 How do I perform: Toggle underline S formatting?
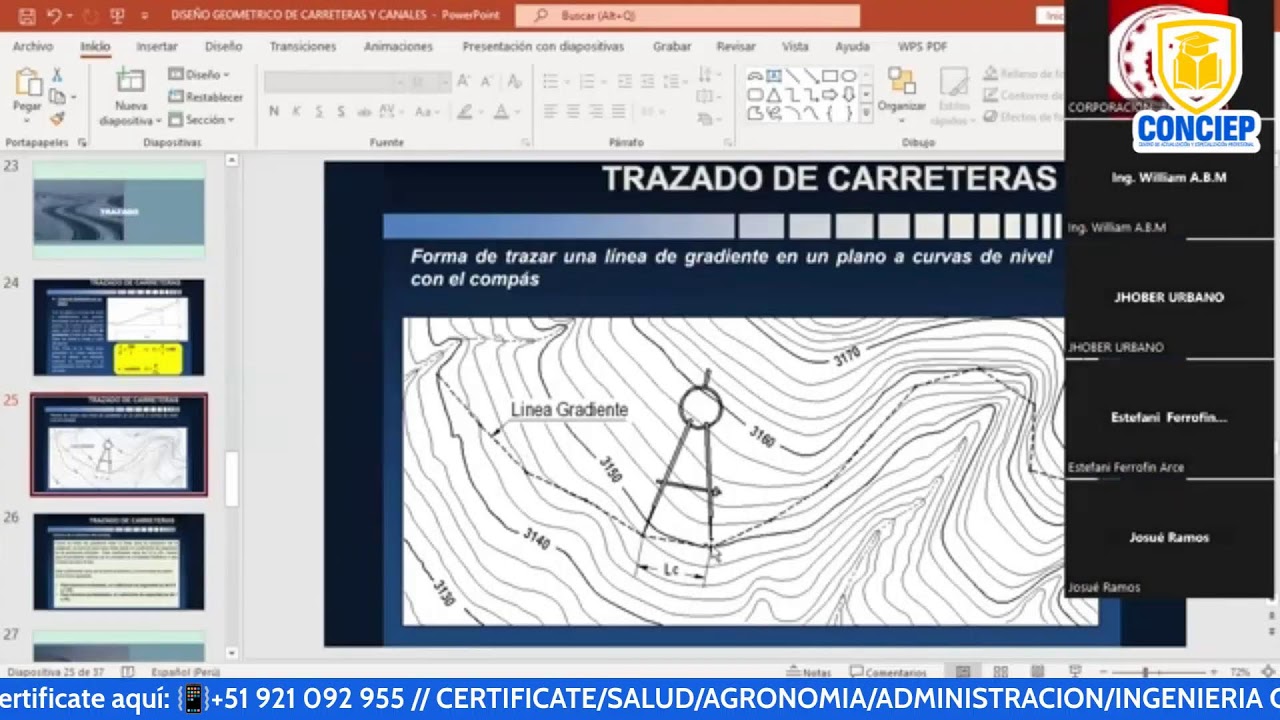[x=319, y=111]
